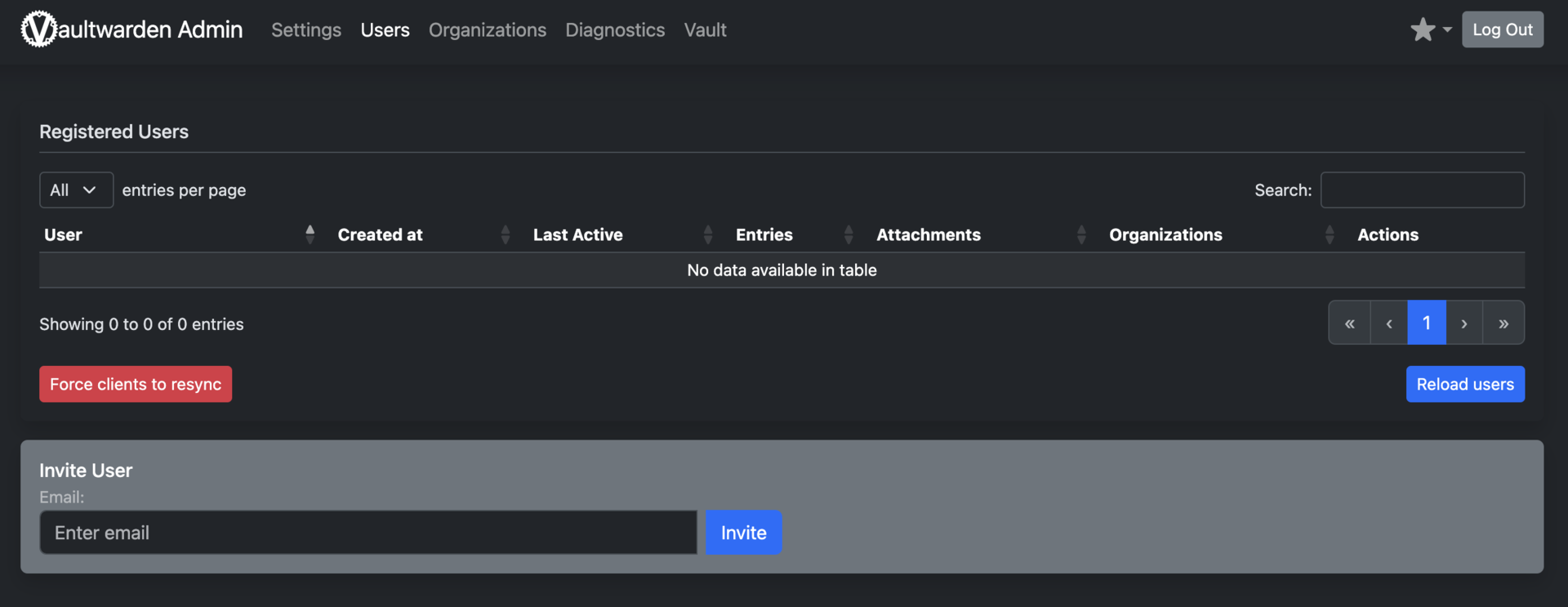
Task: Open the Vault link
Action: pyautogui.click(x=705, y=29)
